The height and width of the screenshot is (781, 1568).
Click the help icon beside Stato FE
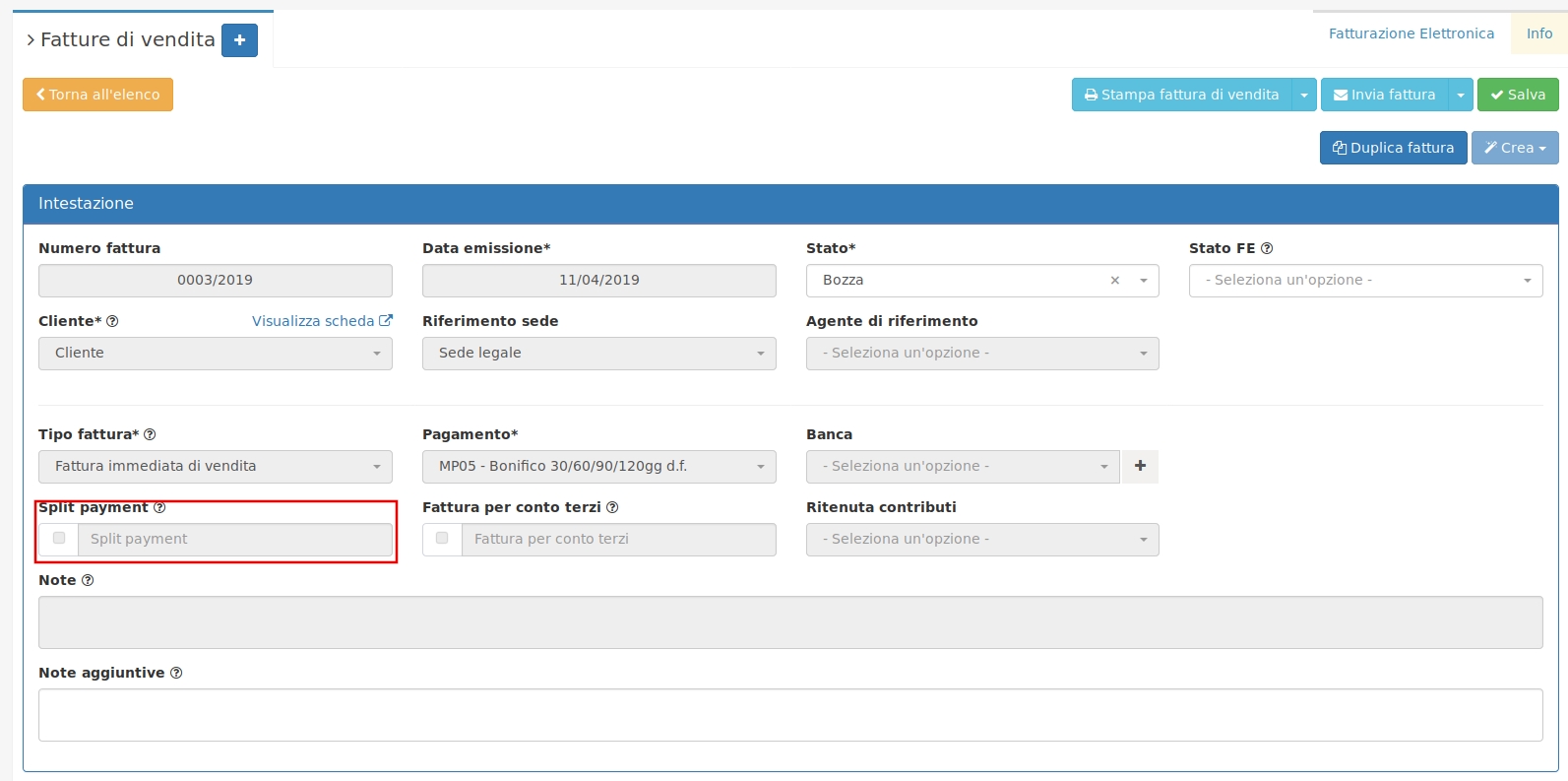tap(1267, 248)
